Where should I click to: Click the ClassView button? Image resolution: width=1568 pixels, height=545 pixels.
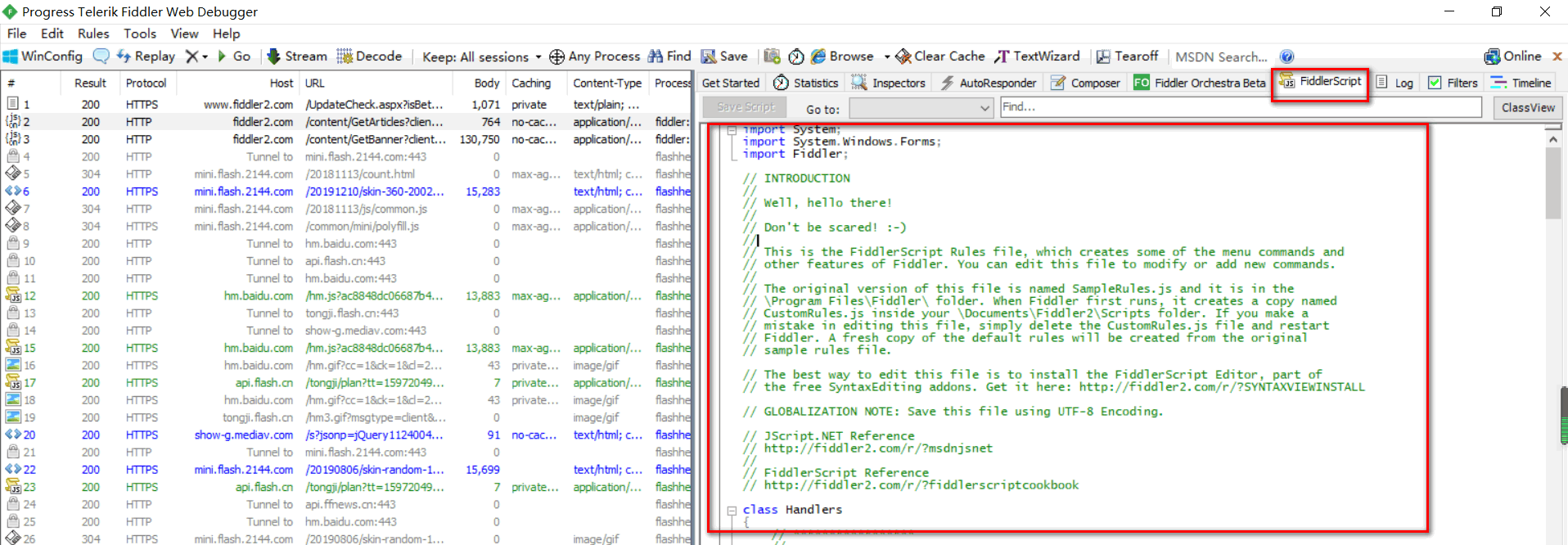click(x=1528, y=107)
